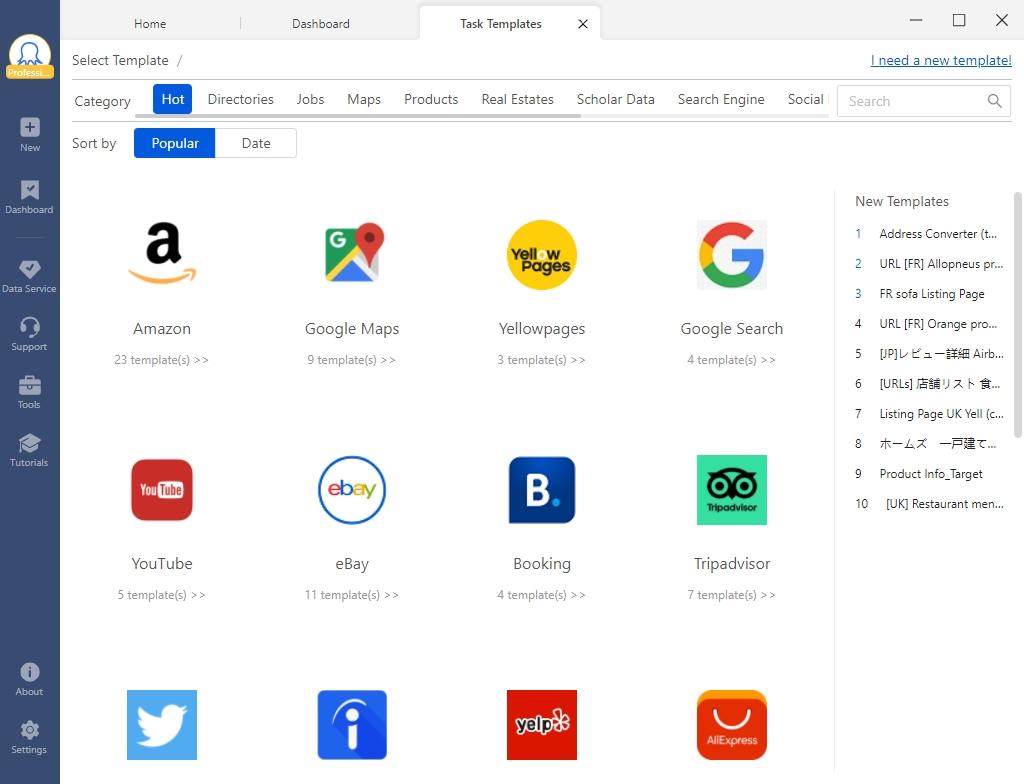Open new template 'Product Info_Target'

pyautogui.click(x=931, y=474)
